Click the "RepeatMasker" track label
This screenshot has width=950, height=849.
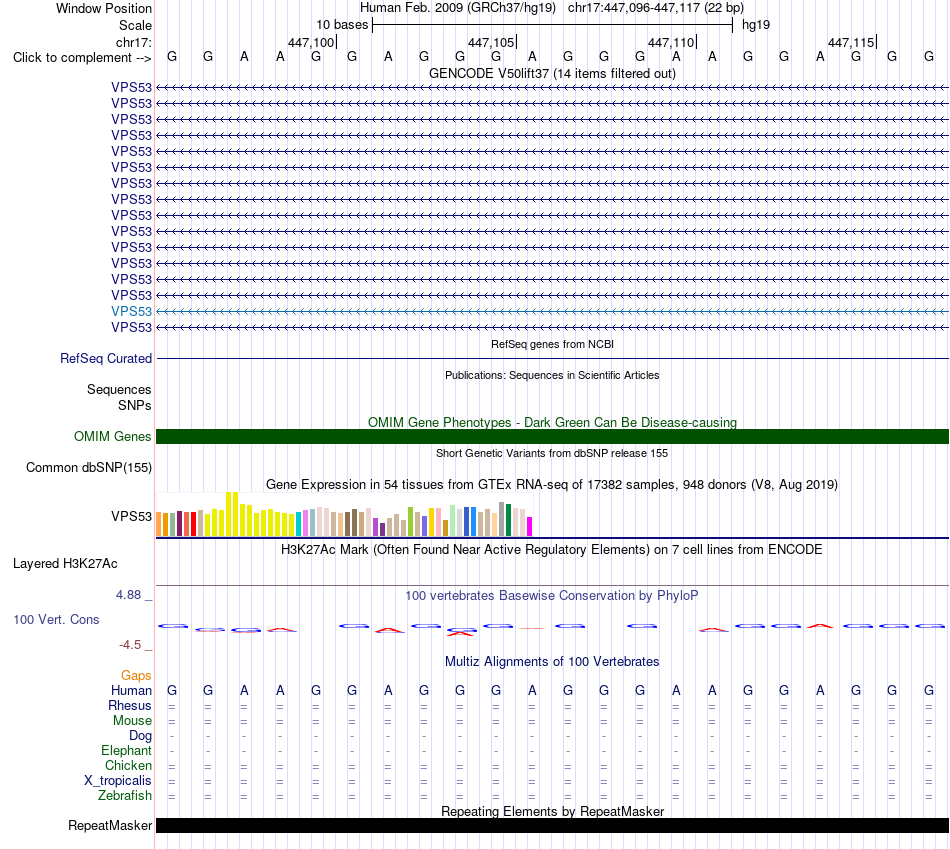coord(110,825)
